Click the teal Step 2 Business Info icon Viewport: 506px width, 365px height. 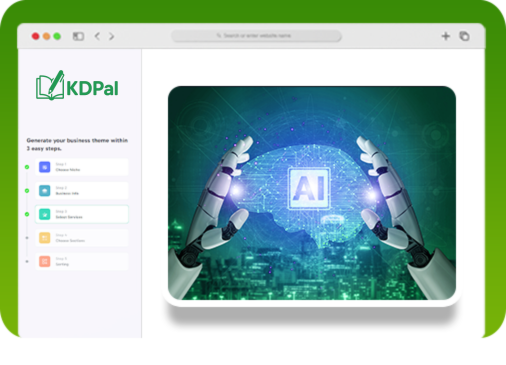tap(45, 191)
